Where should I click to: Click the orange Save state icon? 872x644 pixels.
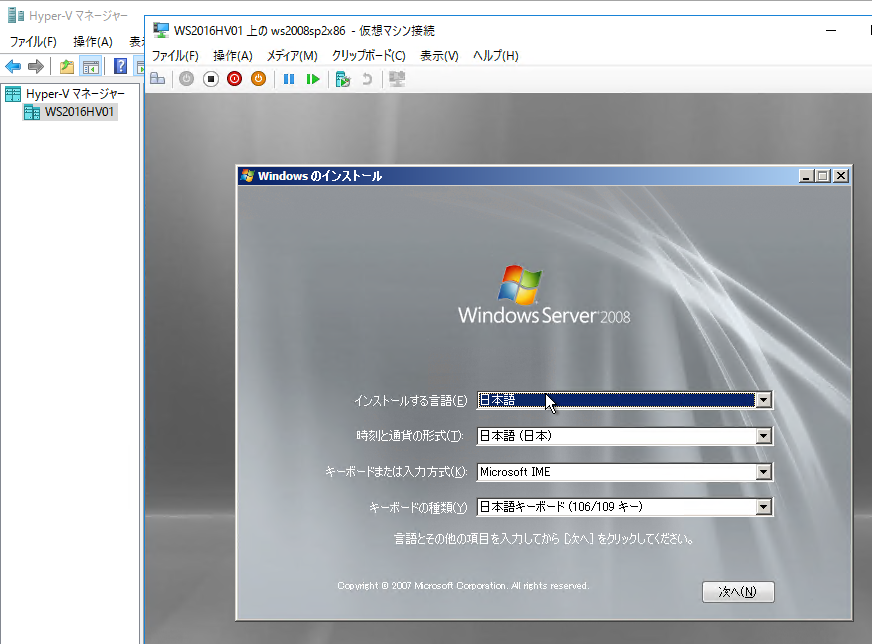(259, 79)
